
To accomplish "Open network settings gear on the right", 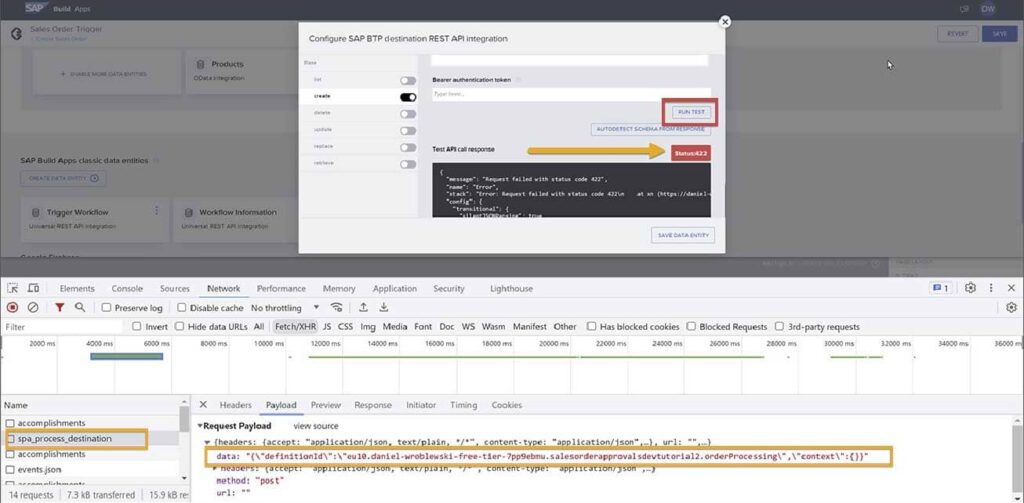I will tap(1012, 307).
